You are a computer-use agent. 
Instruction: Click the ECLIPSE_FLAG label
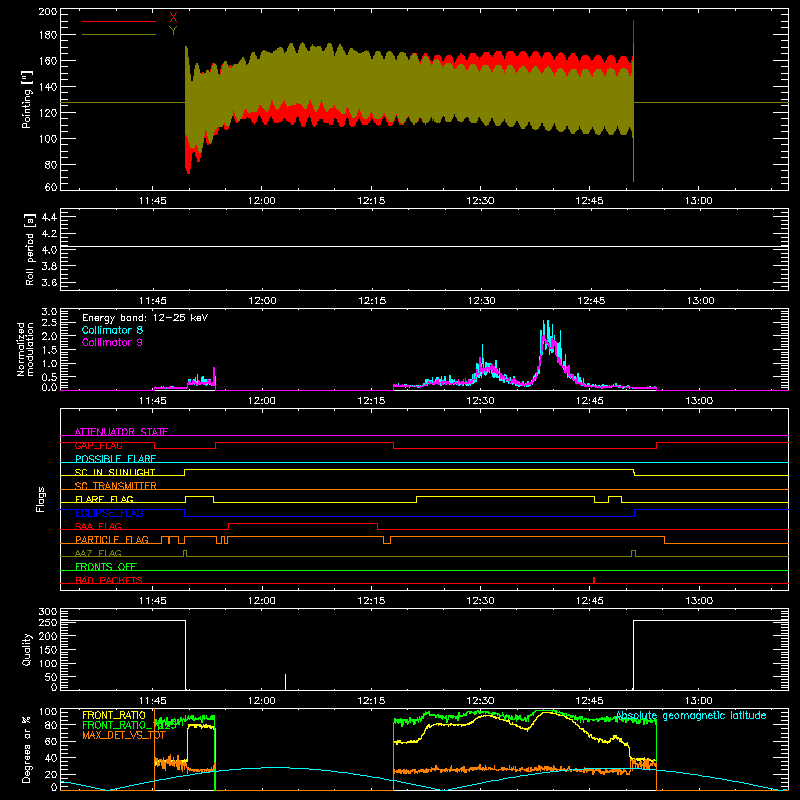(x=109, y=513)
